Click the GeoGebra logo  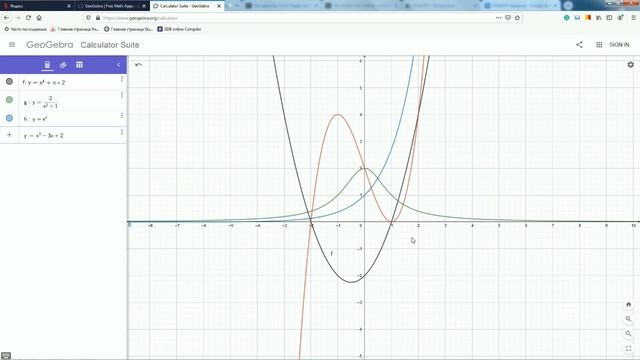(50, 44)
